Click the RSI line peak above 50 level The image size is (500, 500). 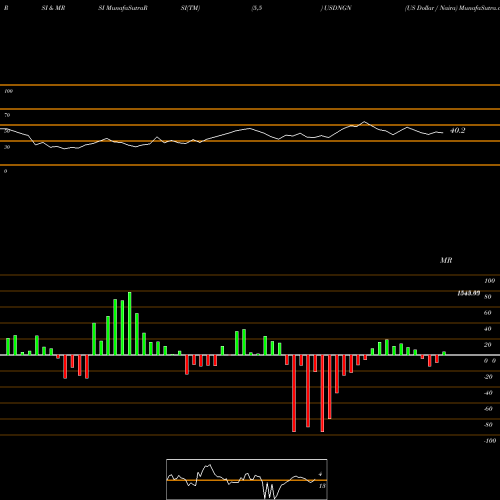pos(364,122)
